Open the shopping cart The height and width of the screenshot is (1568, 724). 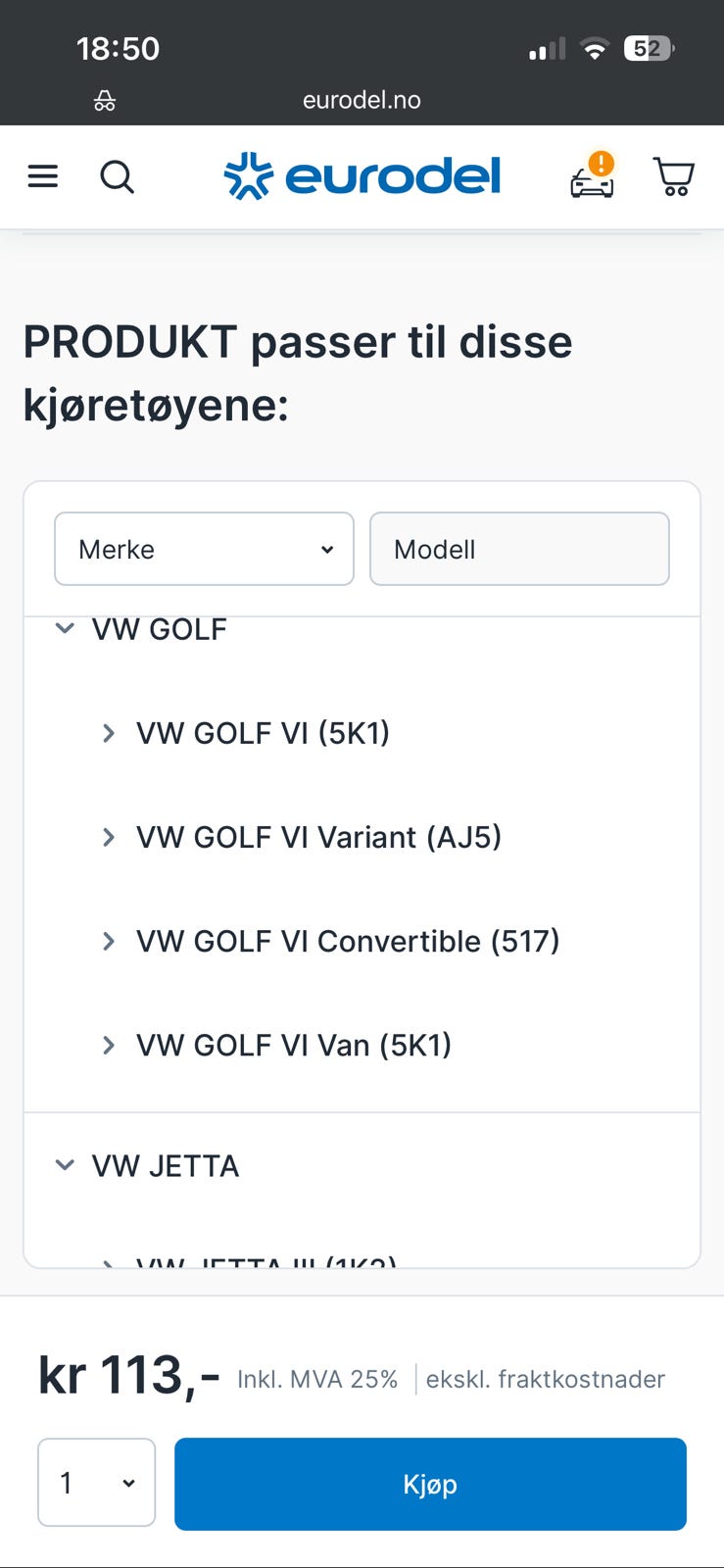tap(674, 177)
